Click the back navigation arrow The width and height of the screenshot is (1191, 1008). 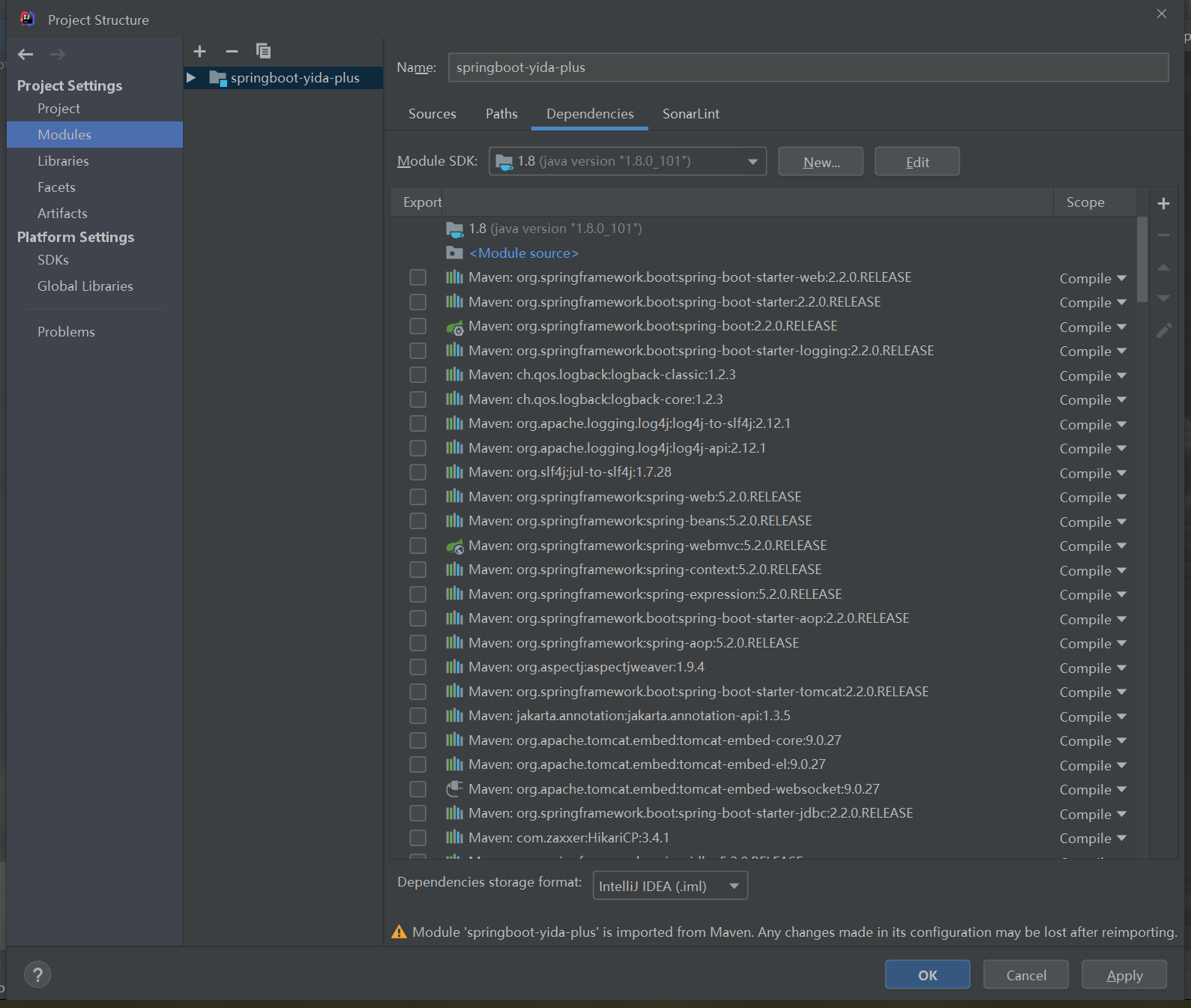(x=25, y=54)
